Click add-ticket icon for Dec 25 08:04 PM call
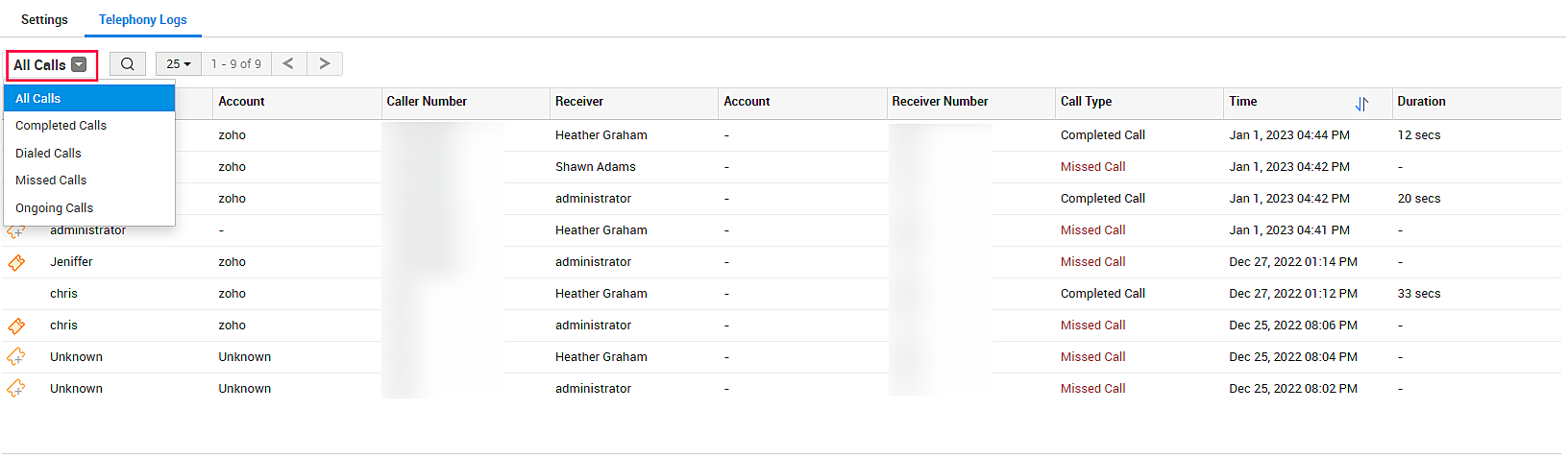Viewport: 1568px width, 458px height. coord(16,357)
